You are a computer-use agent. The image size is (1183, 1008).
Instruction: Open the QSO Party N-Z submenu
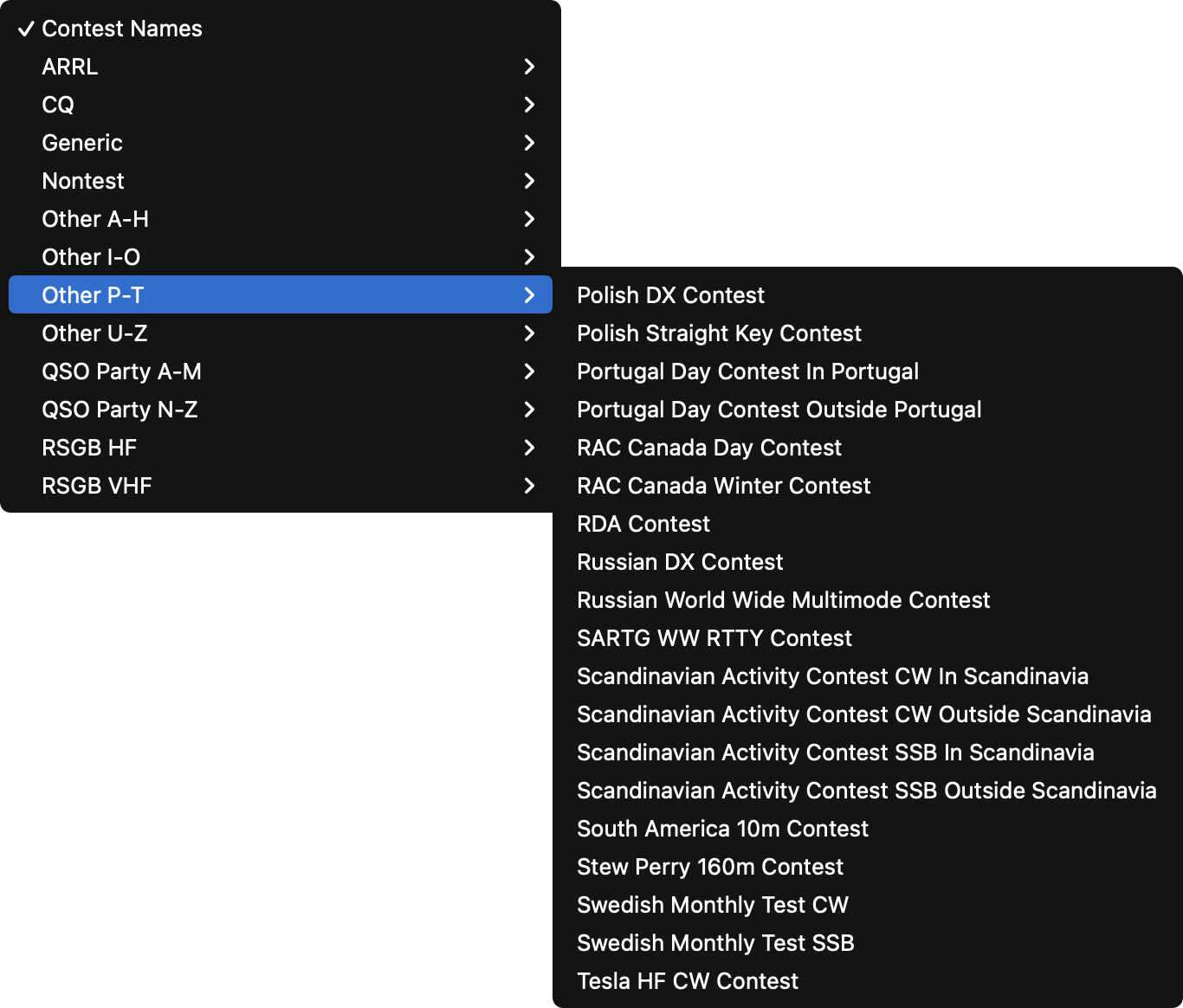281,410
